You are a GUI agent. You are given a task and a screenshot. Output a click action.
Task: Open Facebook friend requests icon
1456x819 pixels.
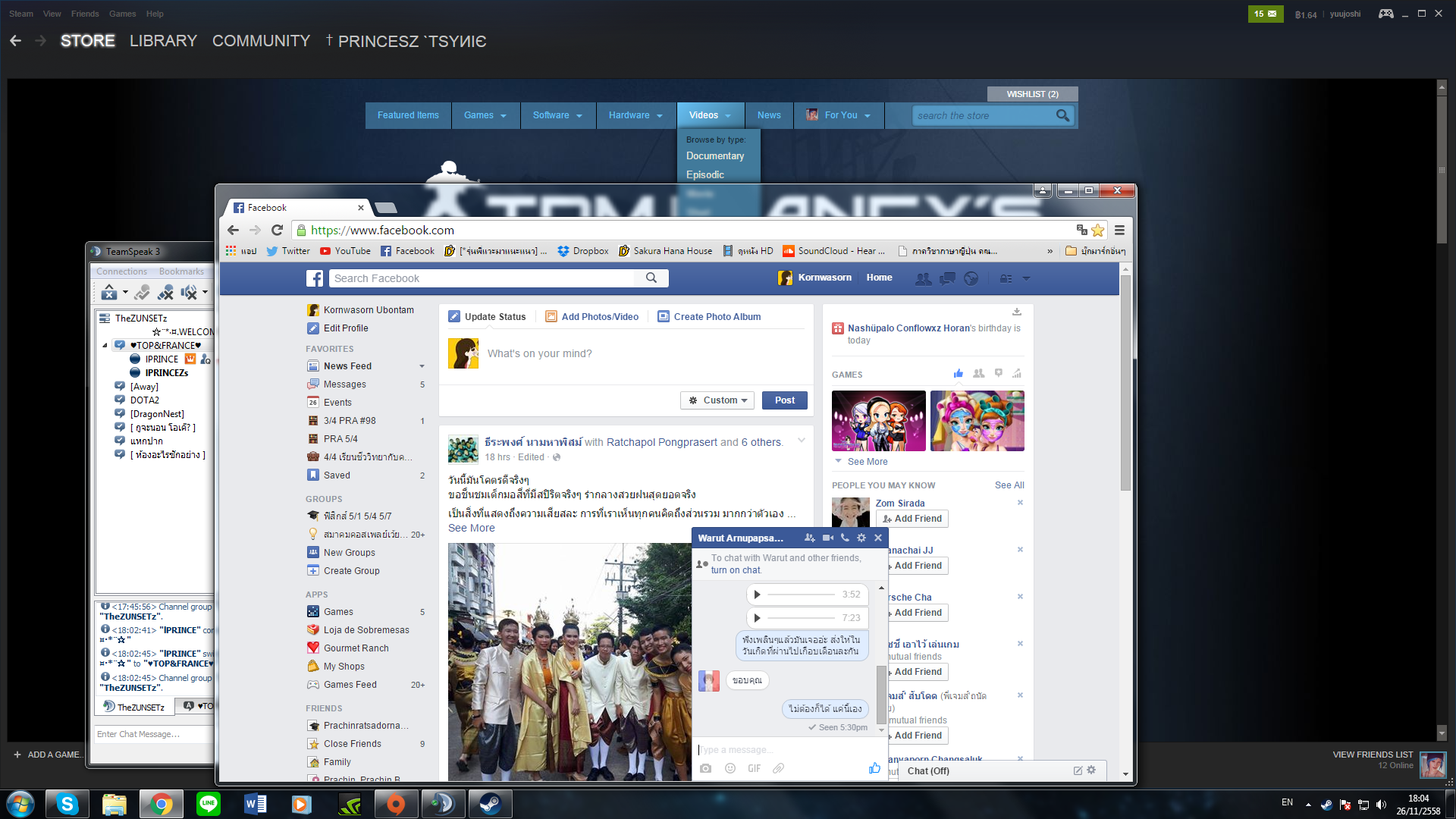coord(923,278)
